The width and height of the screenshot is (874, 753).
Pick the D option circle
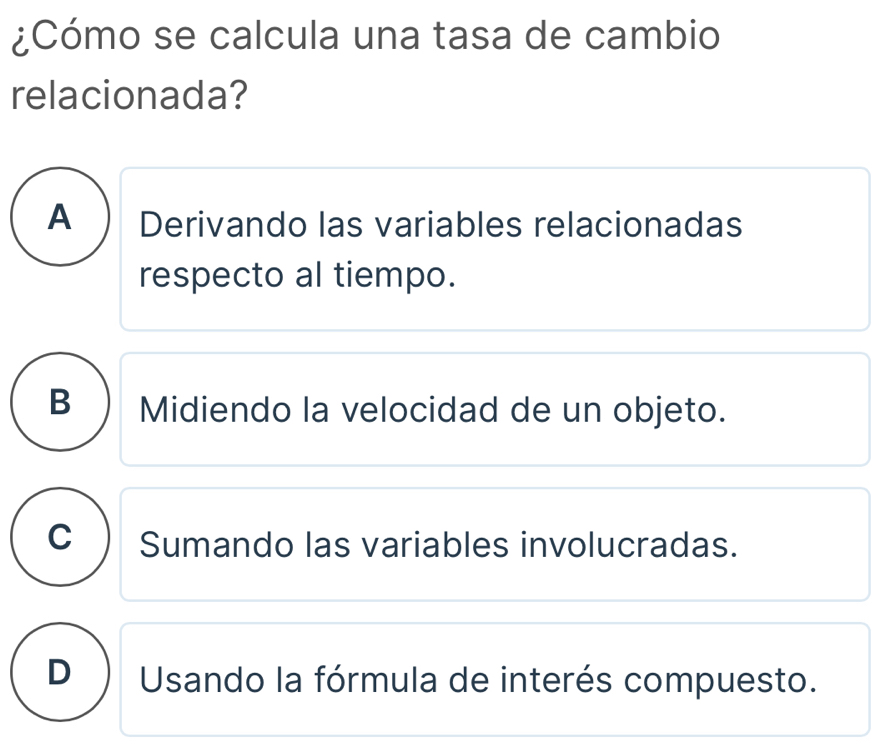(60, 674)
